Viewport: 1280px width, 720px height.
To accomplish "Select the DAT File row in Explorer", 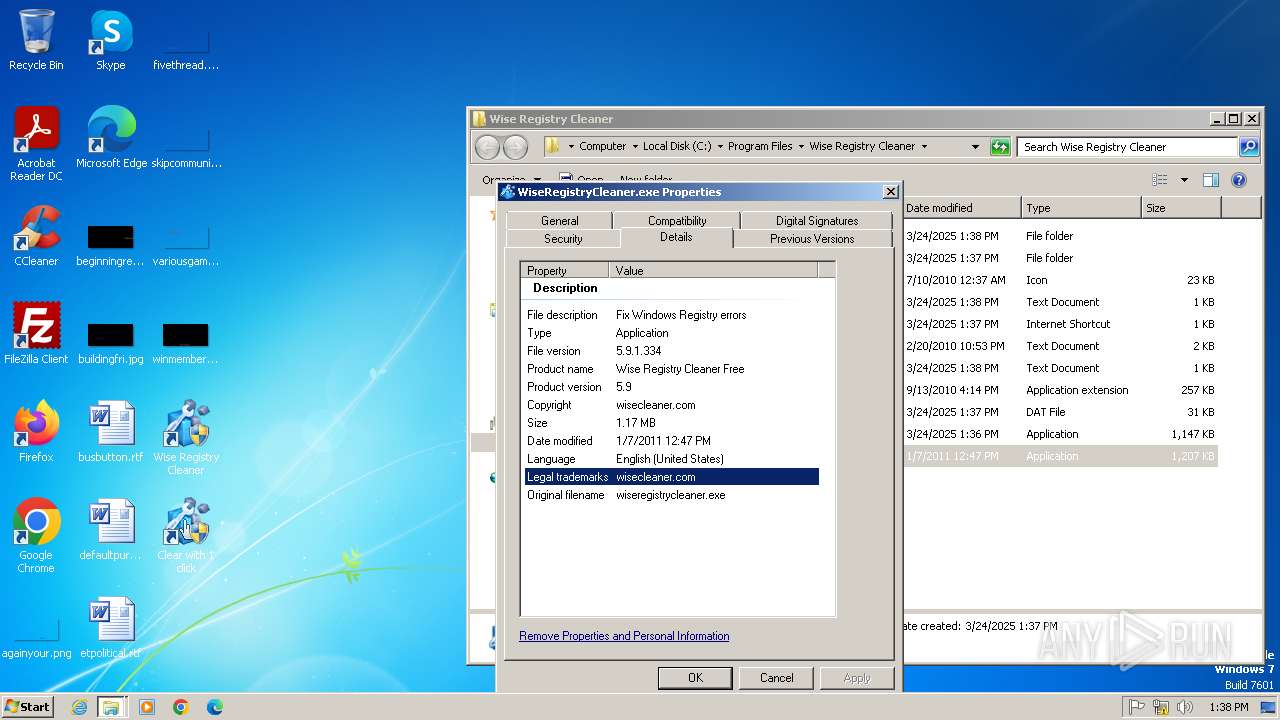I will pos(1060,412).
